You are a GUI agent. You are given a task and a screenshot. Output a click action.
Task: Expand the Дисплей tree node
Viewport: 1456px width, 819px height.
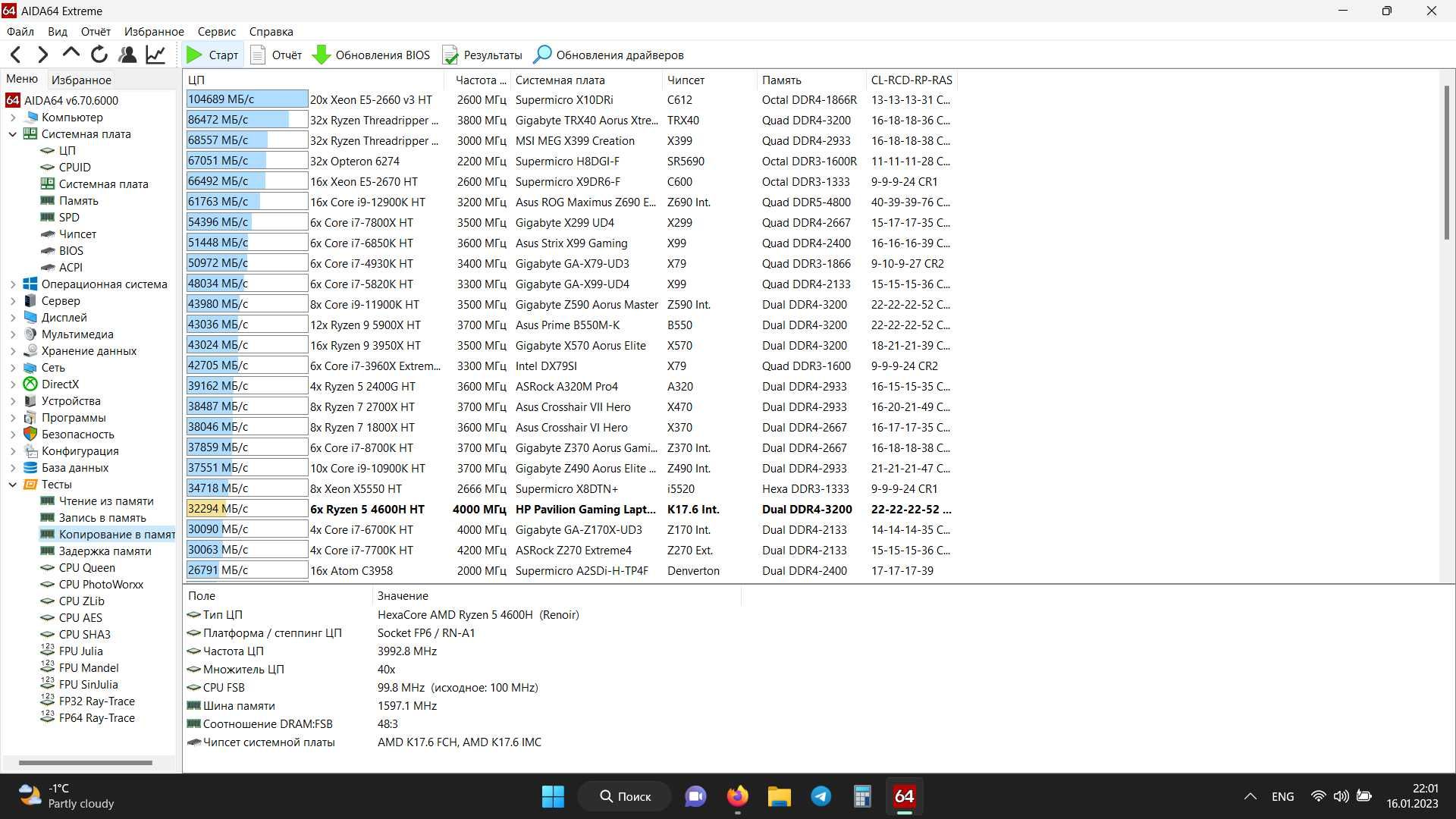click(12, 318)
